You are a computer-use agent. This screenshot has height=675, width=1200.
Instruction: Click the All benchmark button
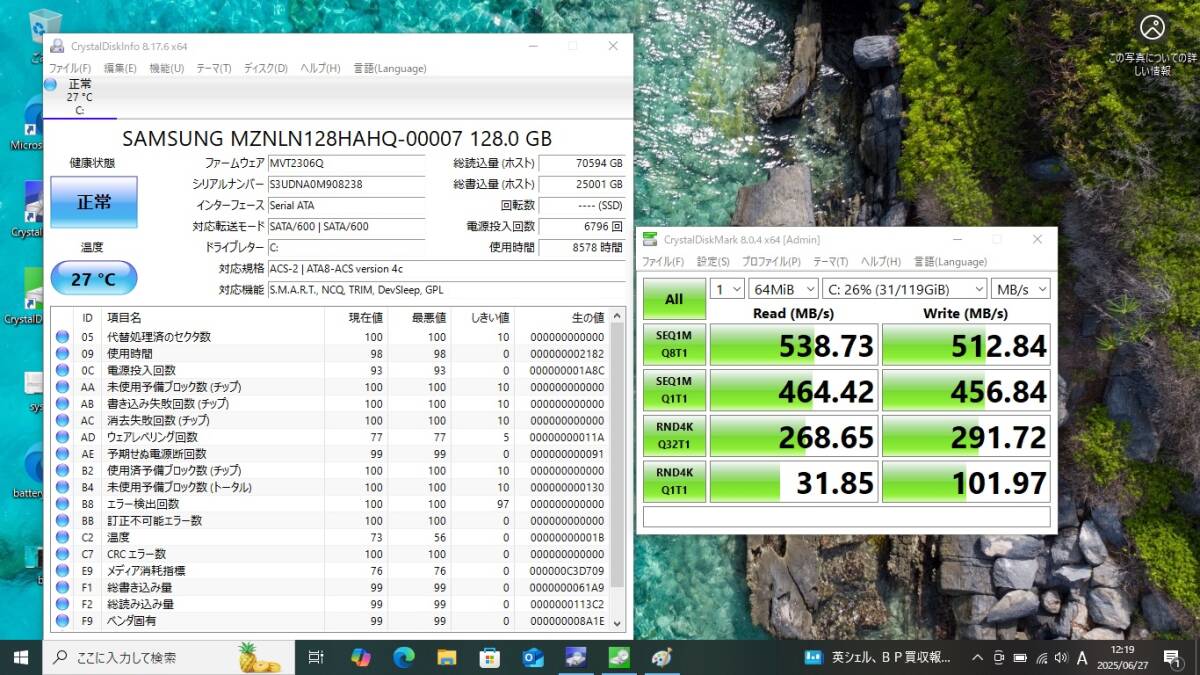click(x=674, y=298)
